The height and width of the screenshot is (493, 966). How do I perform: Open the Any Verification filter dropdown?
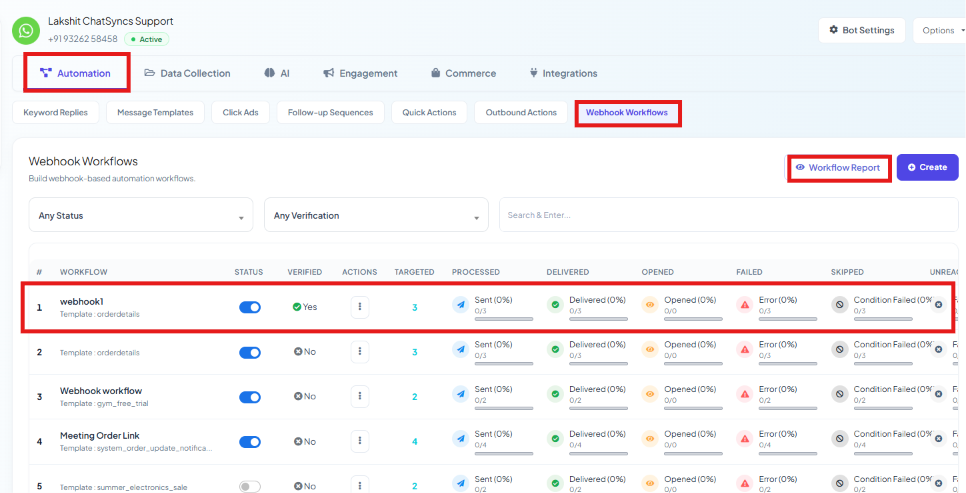pos(376,215)
